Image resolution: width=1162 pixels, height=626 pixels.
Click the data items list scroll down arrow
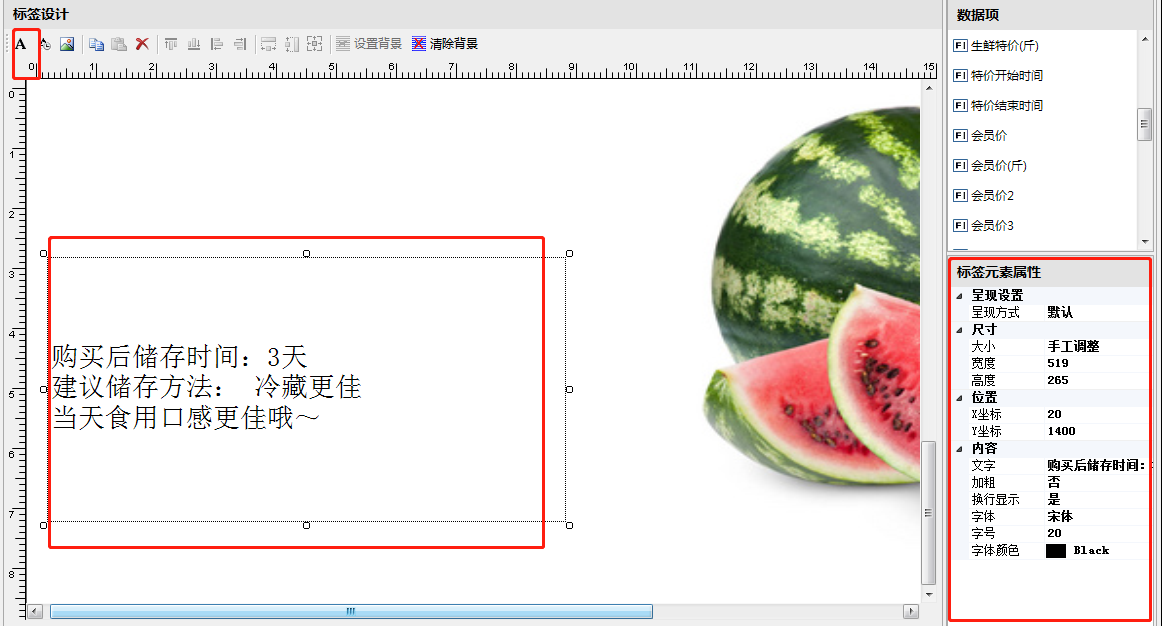[1145, 242]
